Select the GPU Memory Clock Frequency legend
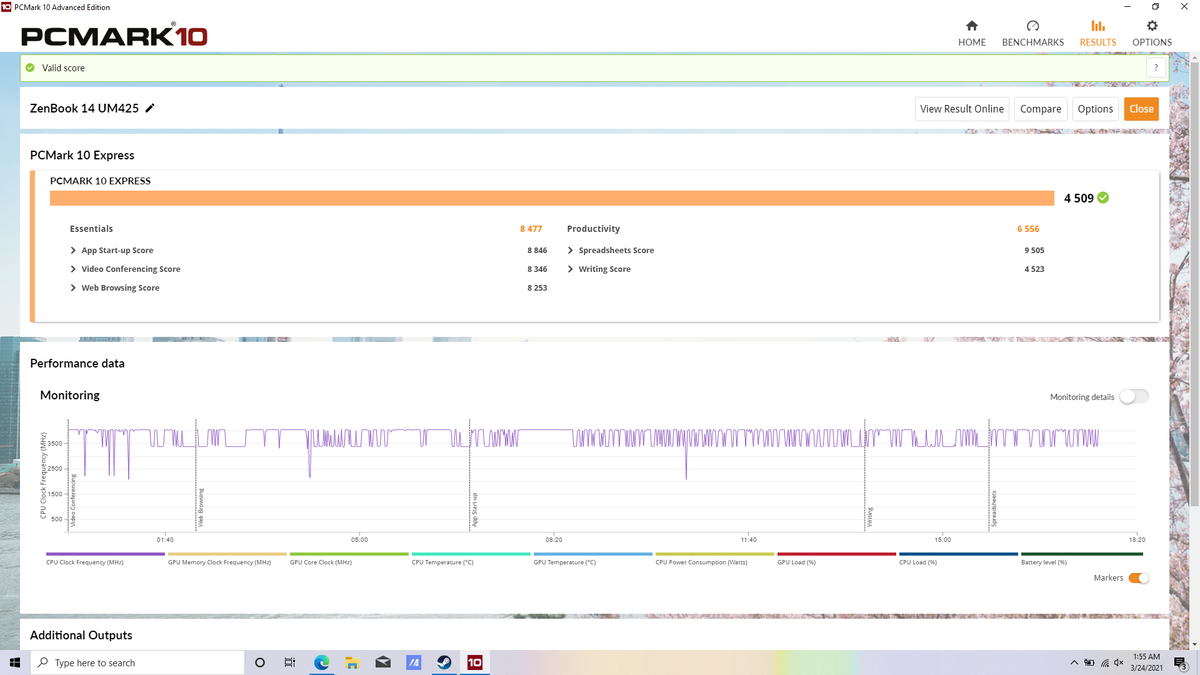 tap(228, 554)
